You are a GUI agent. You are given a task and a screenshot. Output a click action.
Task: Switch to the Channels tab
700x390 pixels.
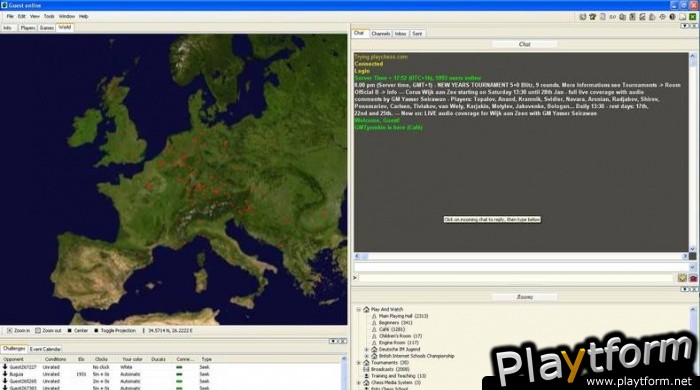(x=380, y=33)
